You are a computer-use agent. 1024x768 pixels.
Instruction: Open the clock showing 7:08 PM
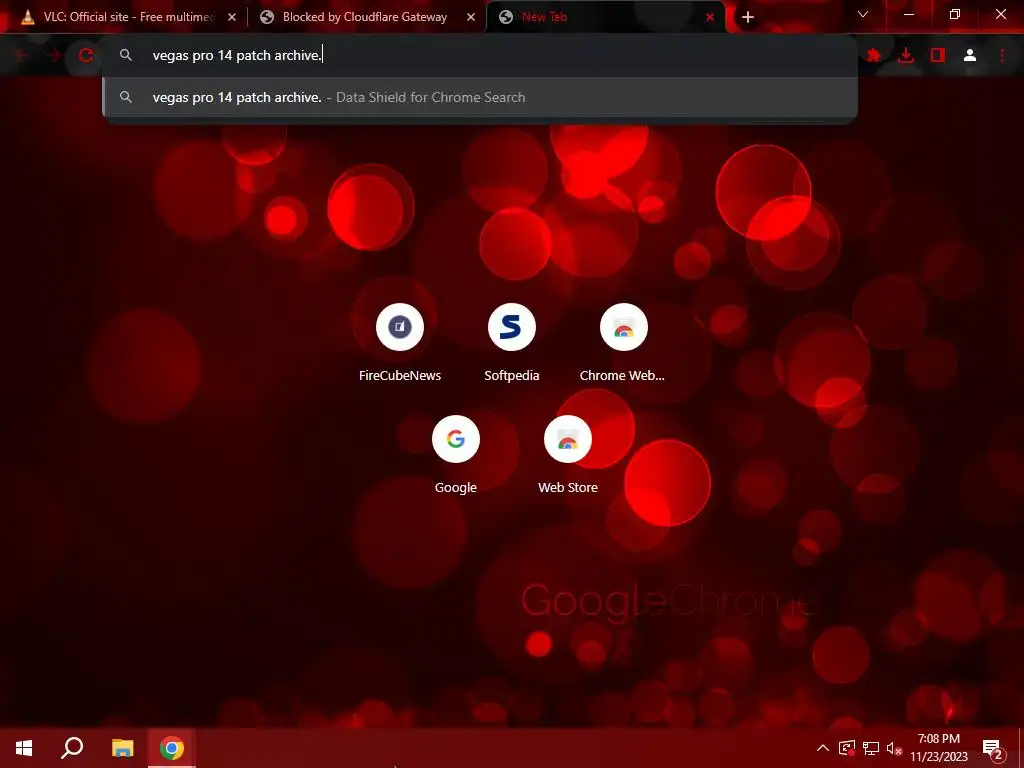[x=938, y=748]
